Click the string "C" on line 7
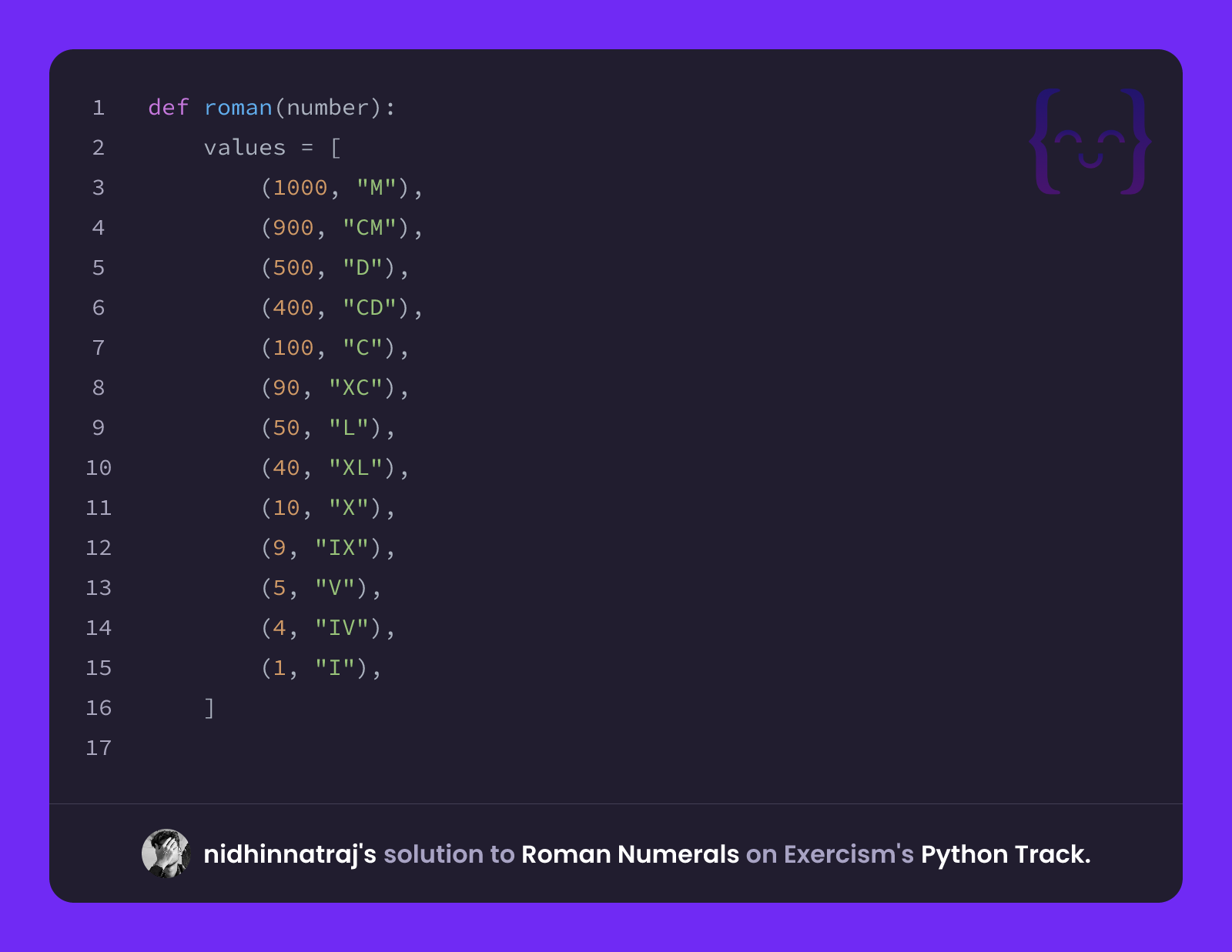This screenshot has width=1232, height=952. coord(363,348)
